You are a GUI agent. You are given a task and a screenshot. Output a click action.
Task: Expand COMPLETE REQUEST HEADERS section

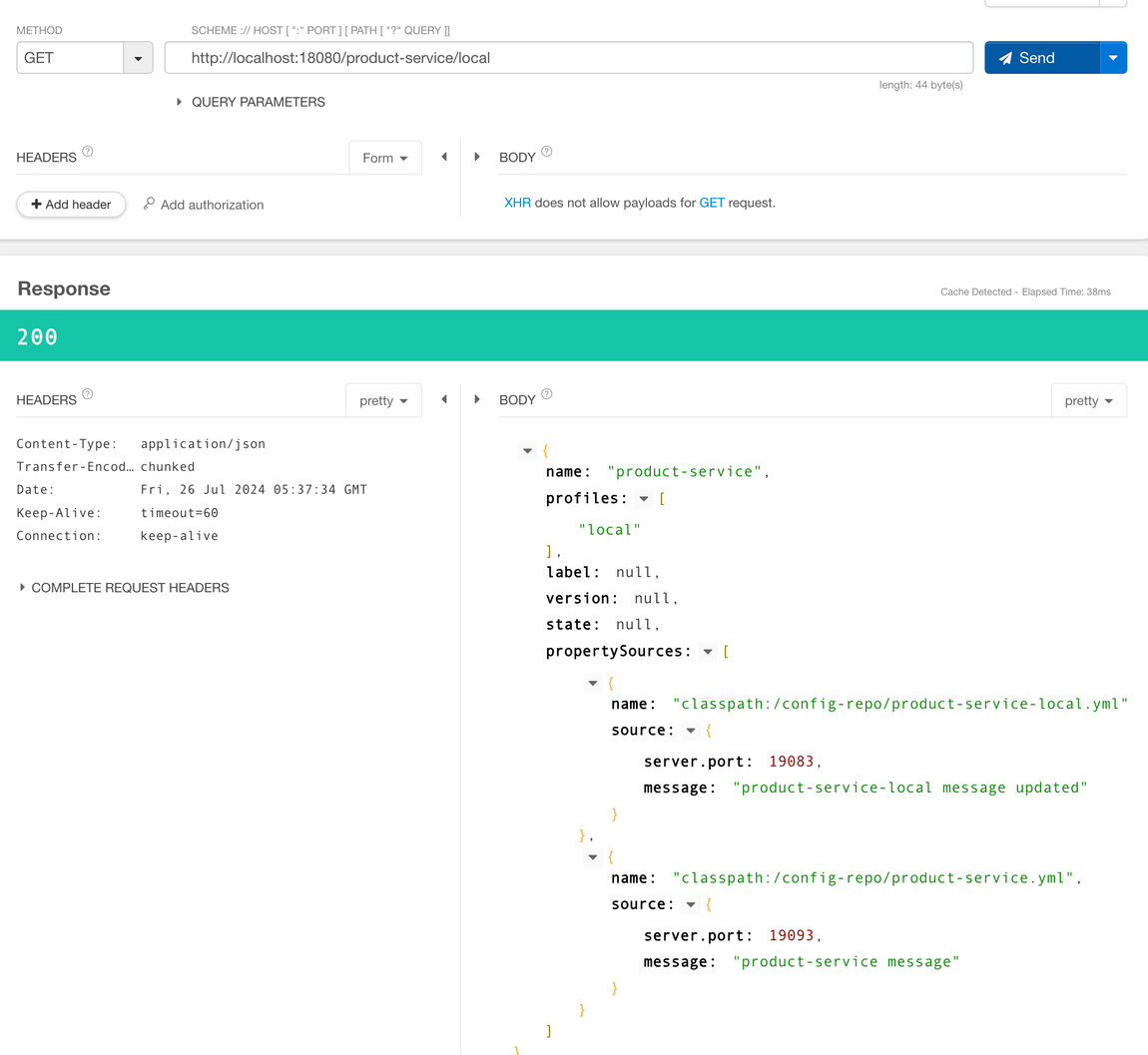point(124,588)
